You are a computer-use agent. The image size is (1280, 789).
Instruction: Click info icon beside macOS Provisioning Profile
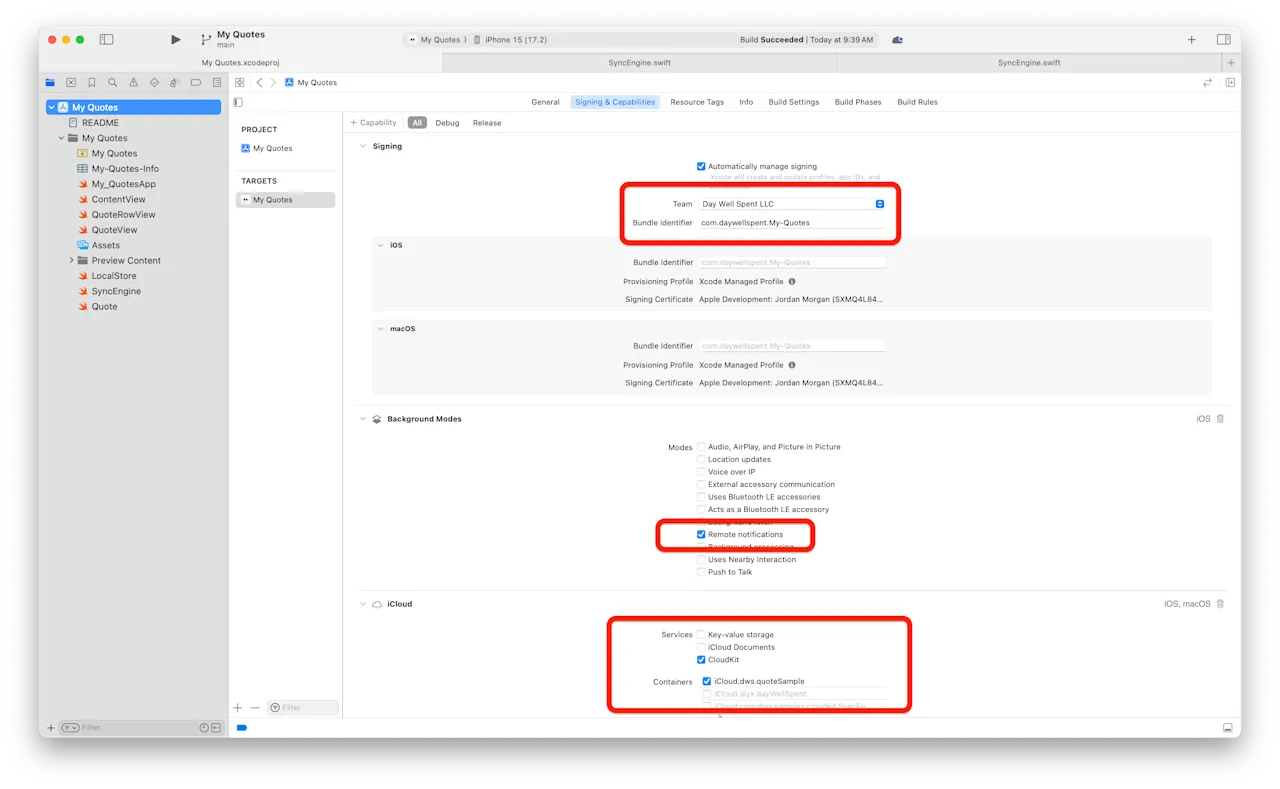792,365
